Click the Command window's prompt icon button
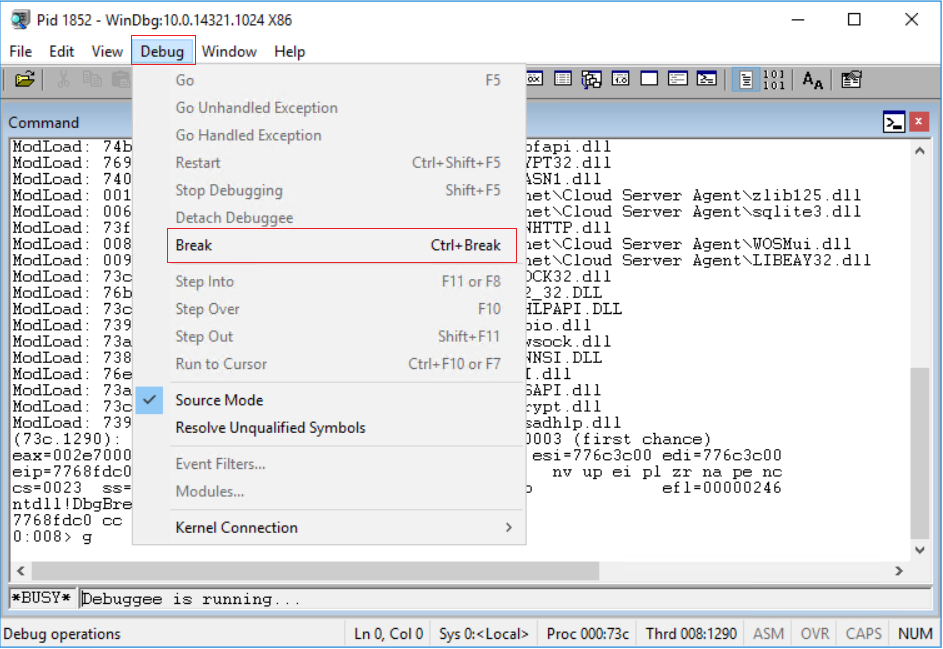The width and height of the screenshot is (943, 649). coord(894,122)
